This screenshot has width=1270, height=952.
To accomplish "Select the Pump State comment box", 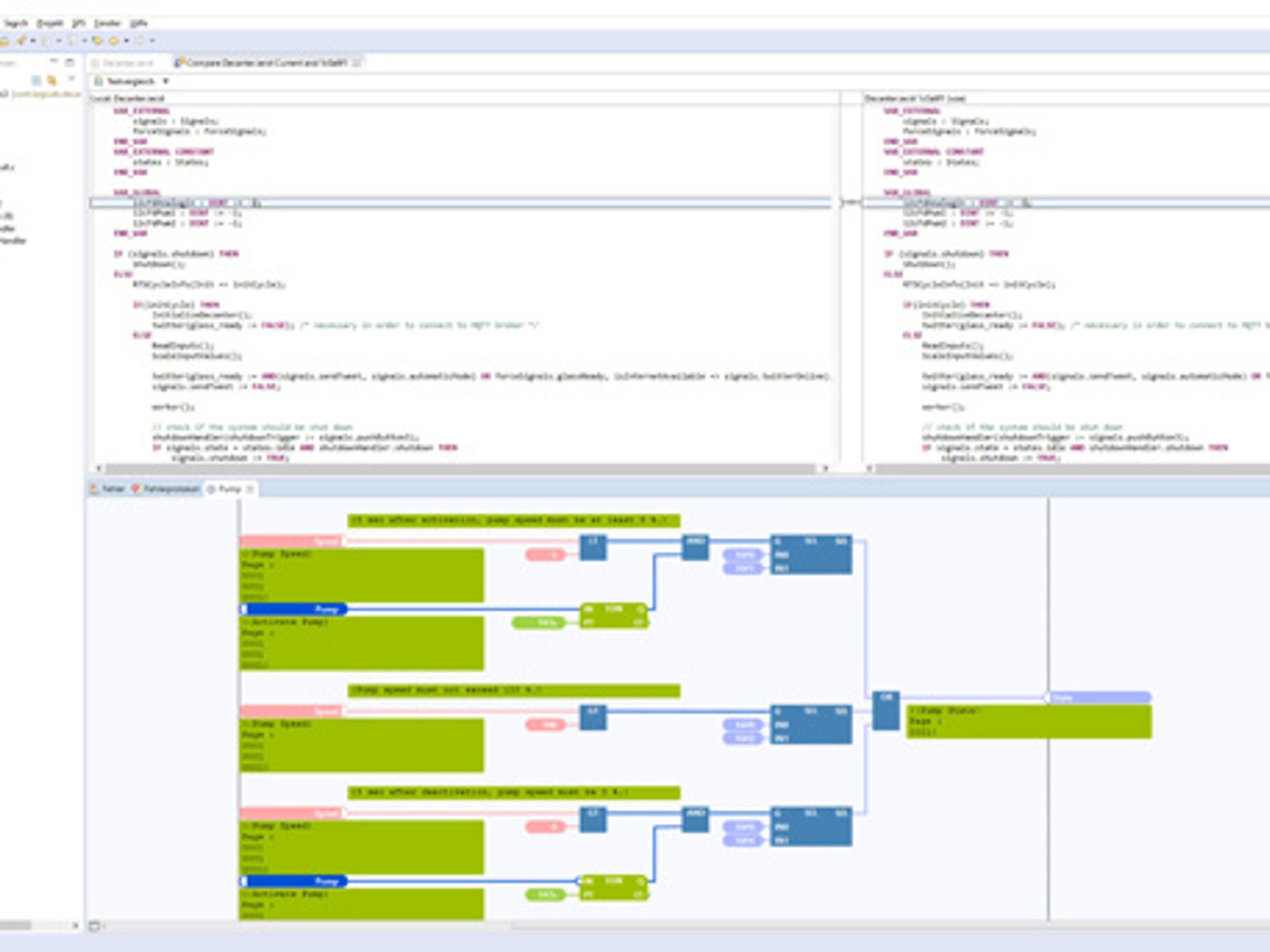I will 1029,722.
